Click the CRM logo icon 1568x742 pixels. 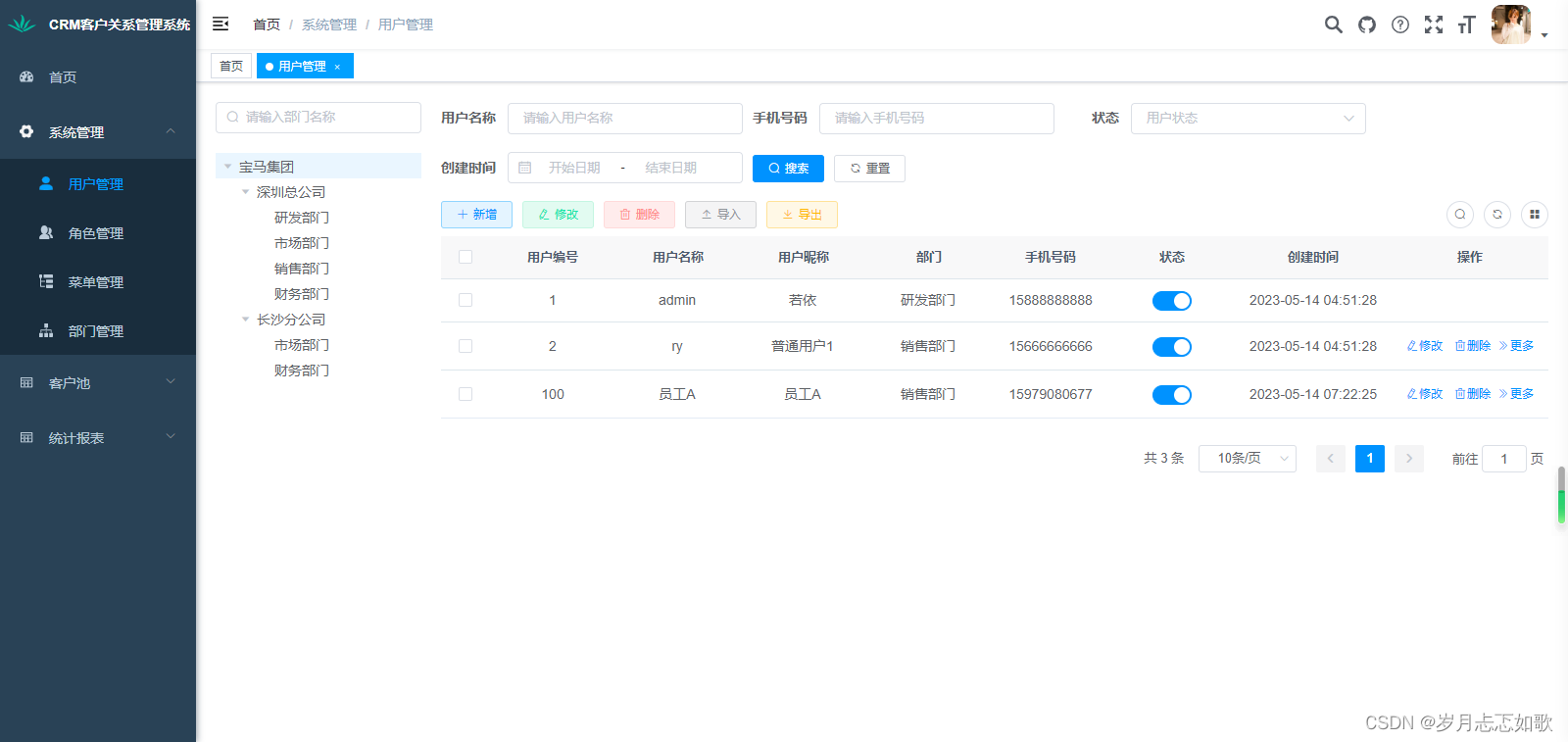coord(22,24)
